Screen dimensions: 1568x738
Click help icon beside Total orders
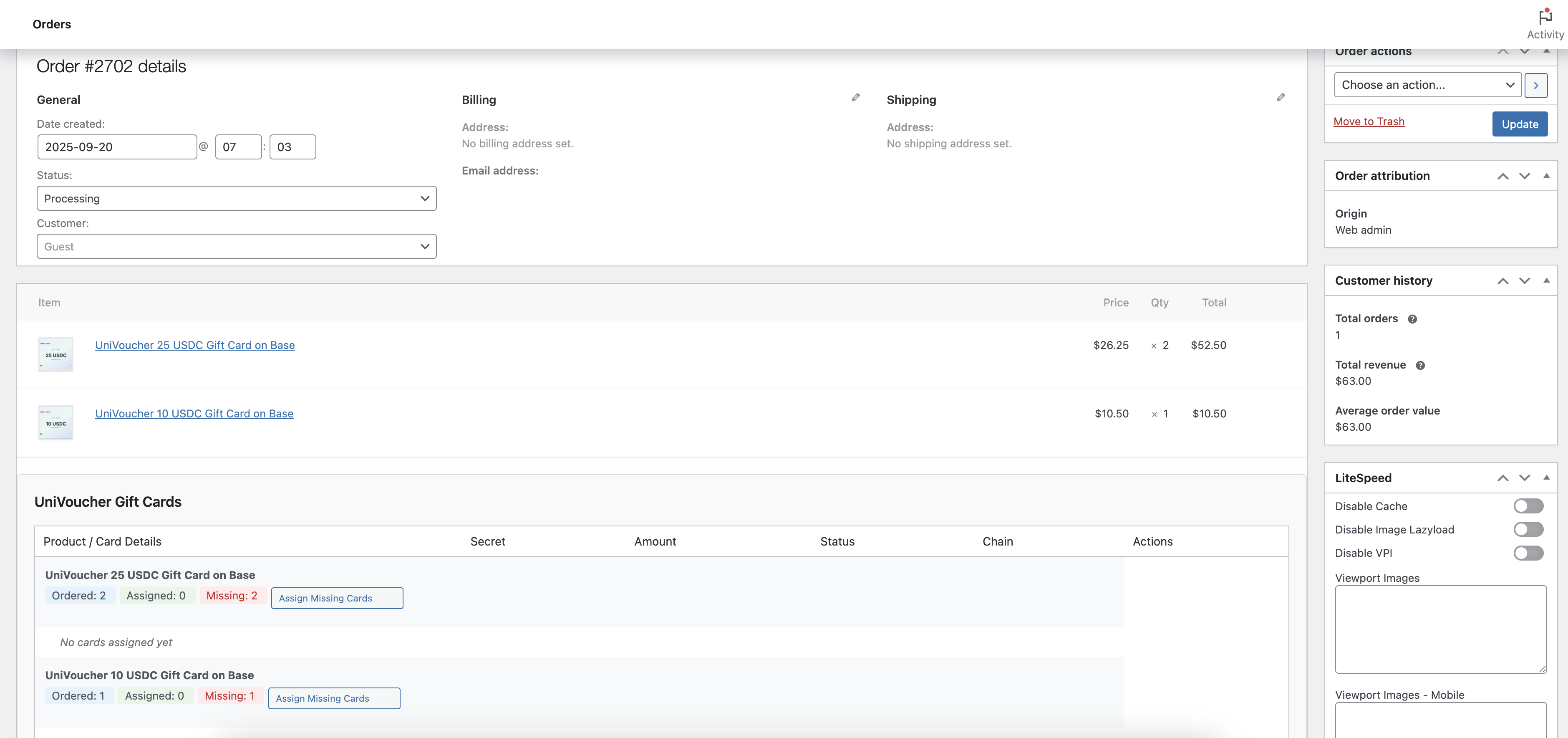point(1412,319)
